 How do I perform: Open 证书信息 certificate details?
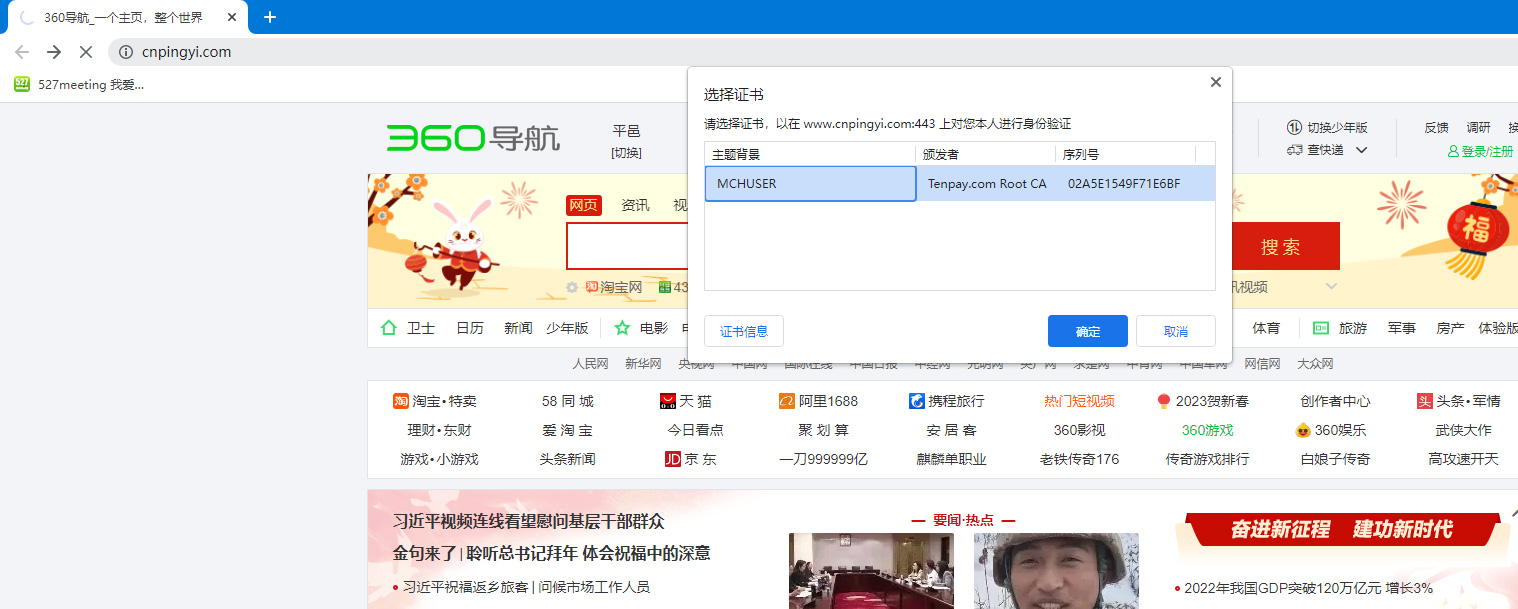pyautogui.click(x=743, y=331)
